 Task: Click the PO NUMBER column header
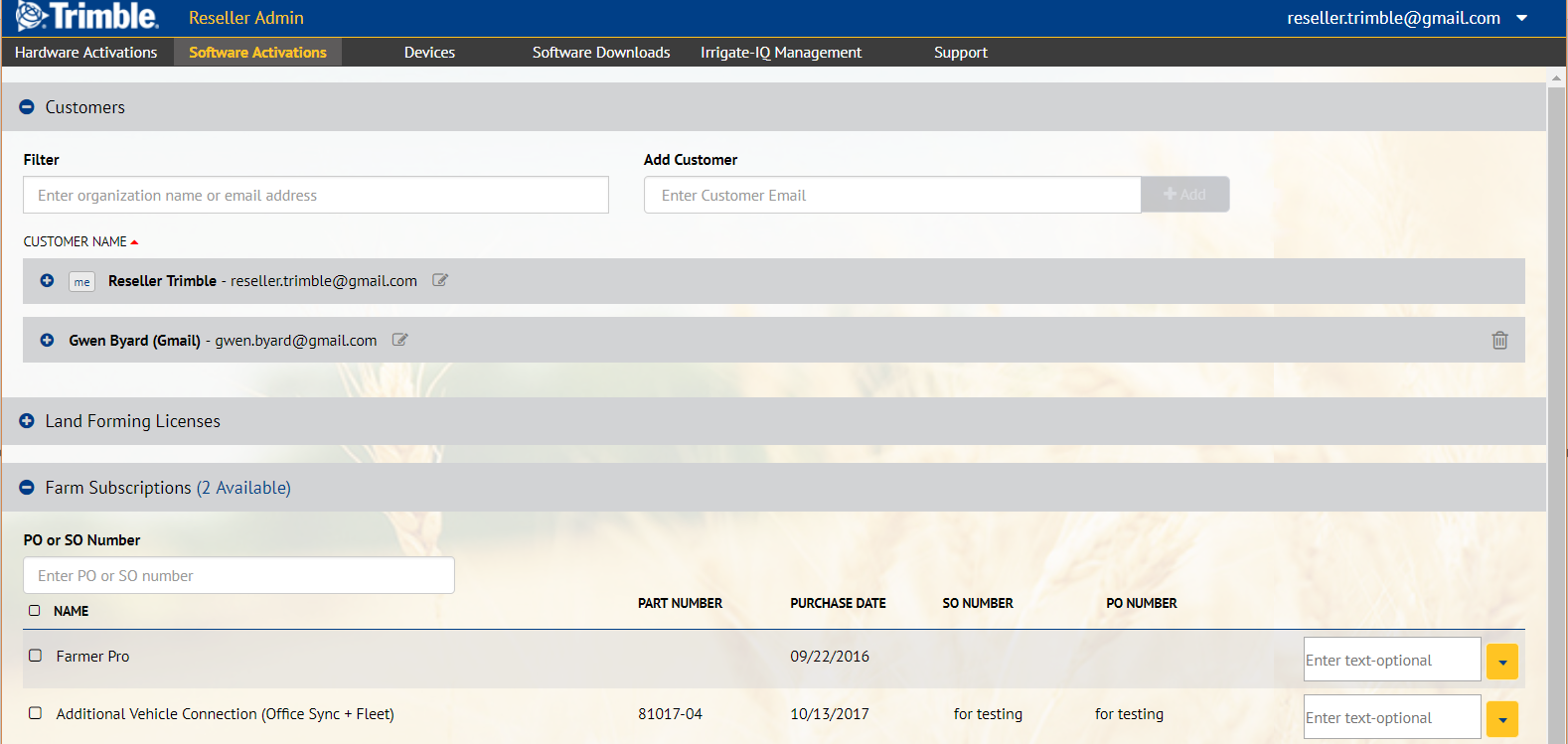1142,603
